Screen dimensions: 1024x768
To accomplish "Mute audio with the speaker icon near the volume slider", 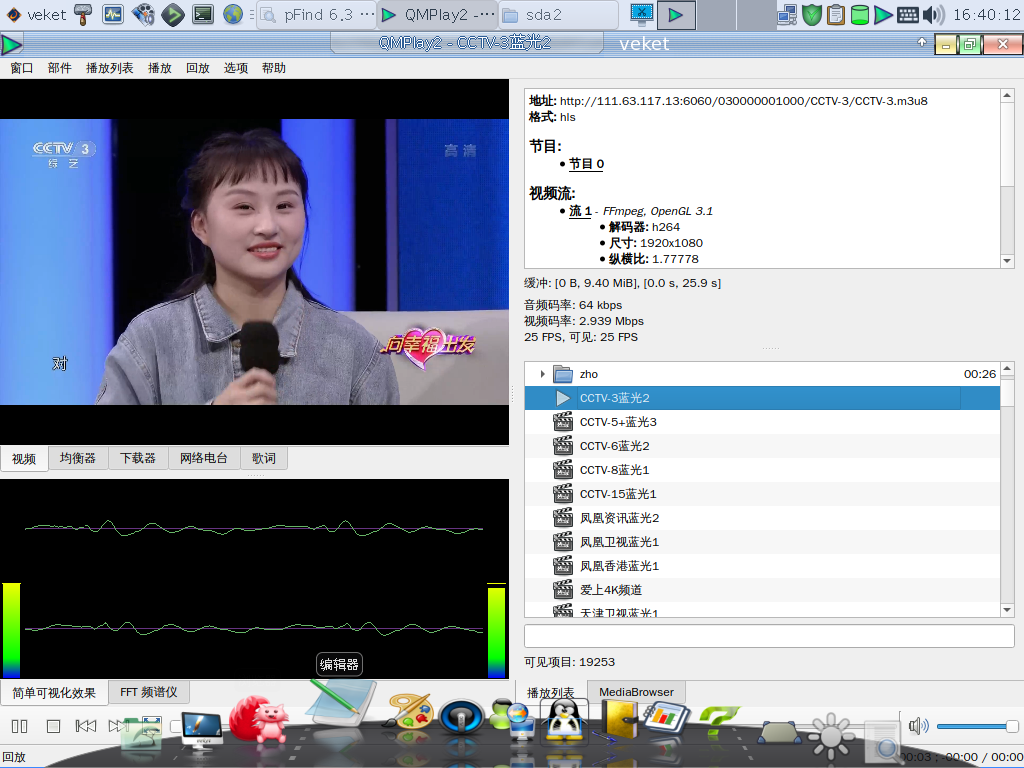I will pyautogui.click(x=918, y=726).
